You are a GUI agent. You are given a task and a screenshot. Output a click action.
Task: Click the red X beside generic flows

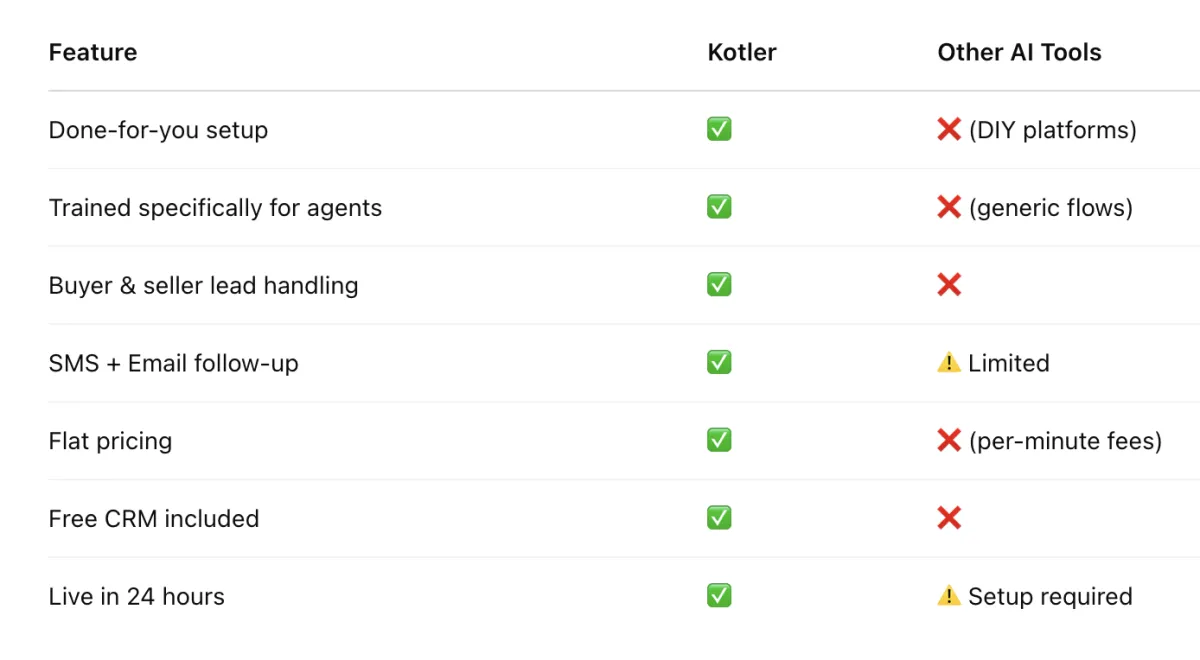949,207
